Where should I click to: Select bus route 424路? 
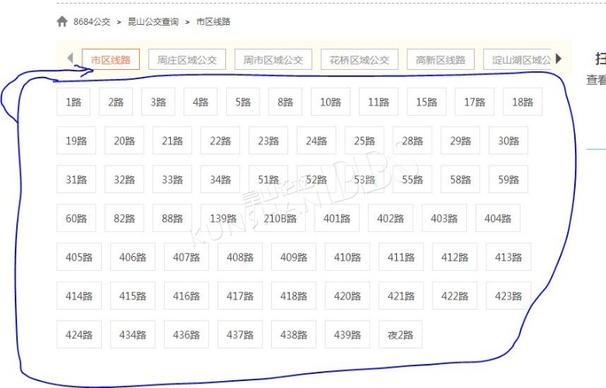79,335
